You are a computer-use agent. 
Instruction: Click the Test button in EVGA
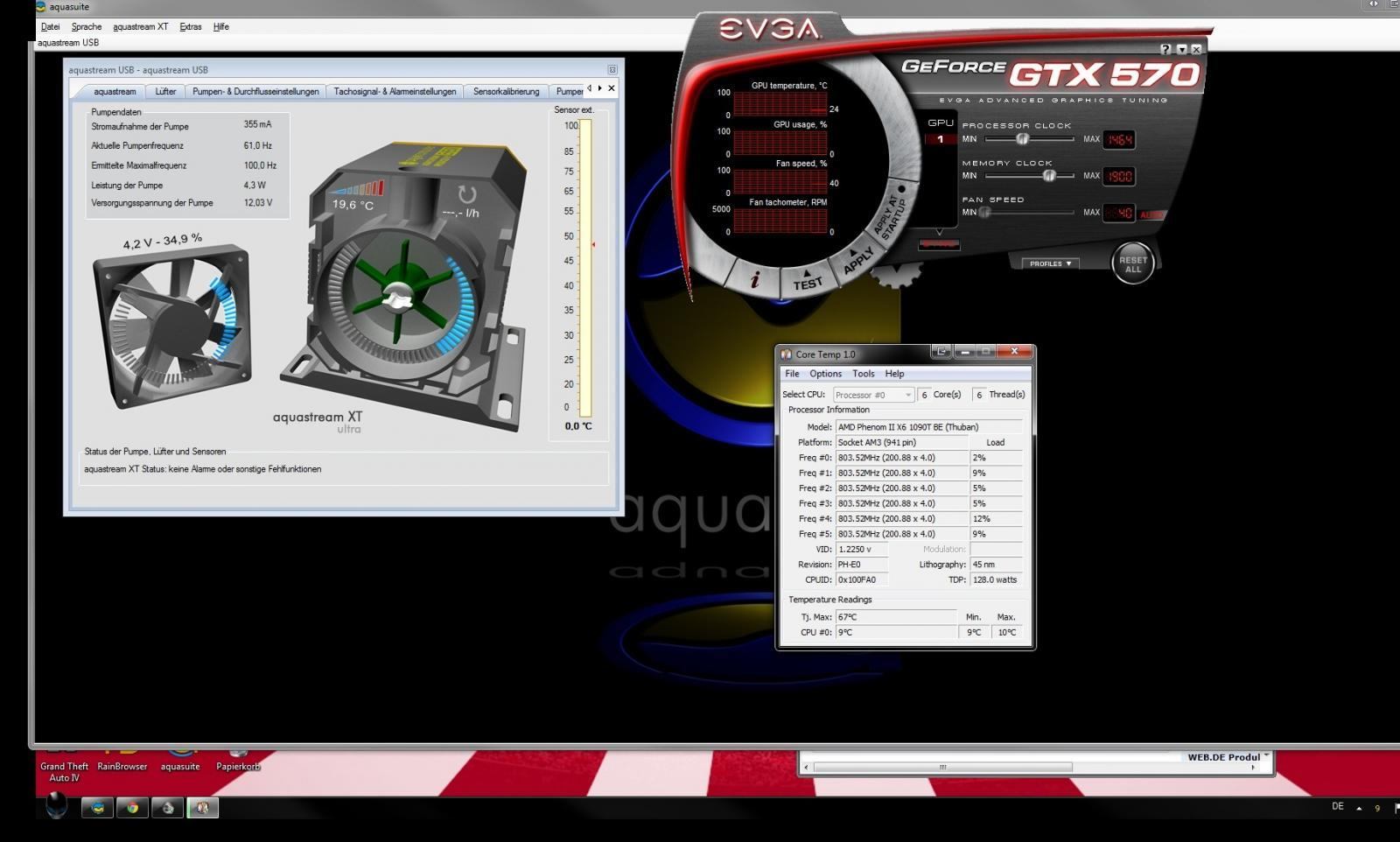[x=807, y=281]
